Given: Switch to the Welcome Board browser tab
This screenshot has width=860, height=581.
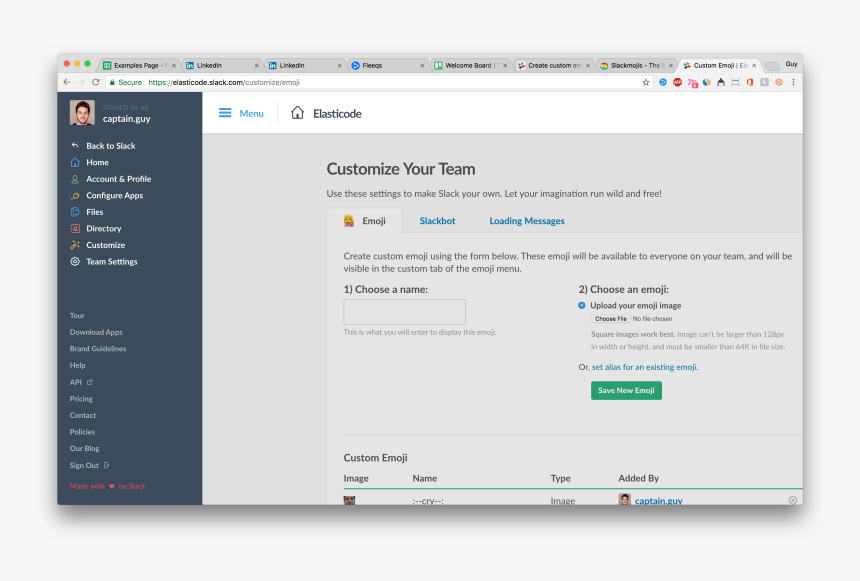Looking at the screenshot, I should pyautogui.click(x=470, y=65).
